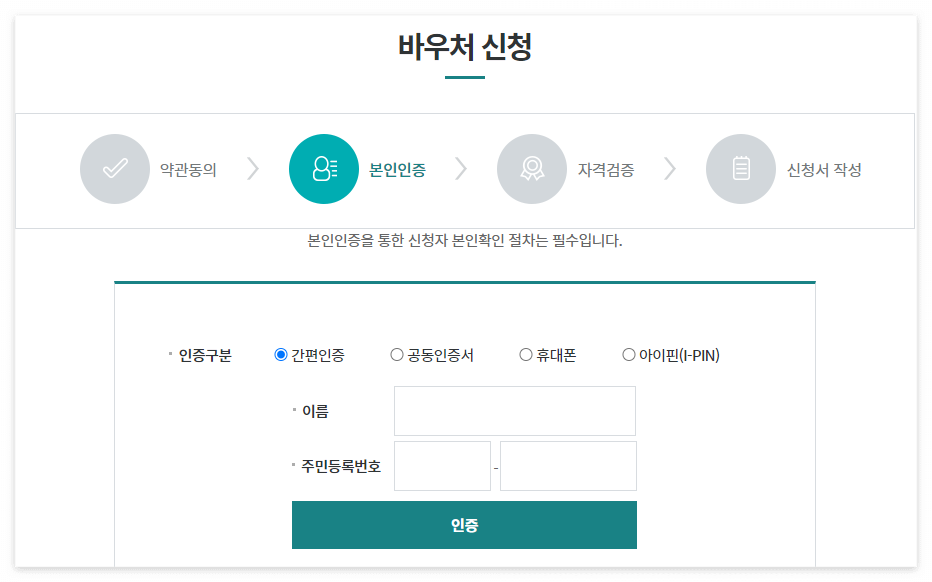
Task: Select the 간편인증 radio option
Action: 281,355
